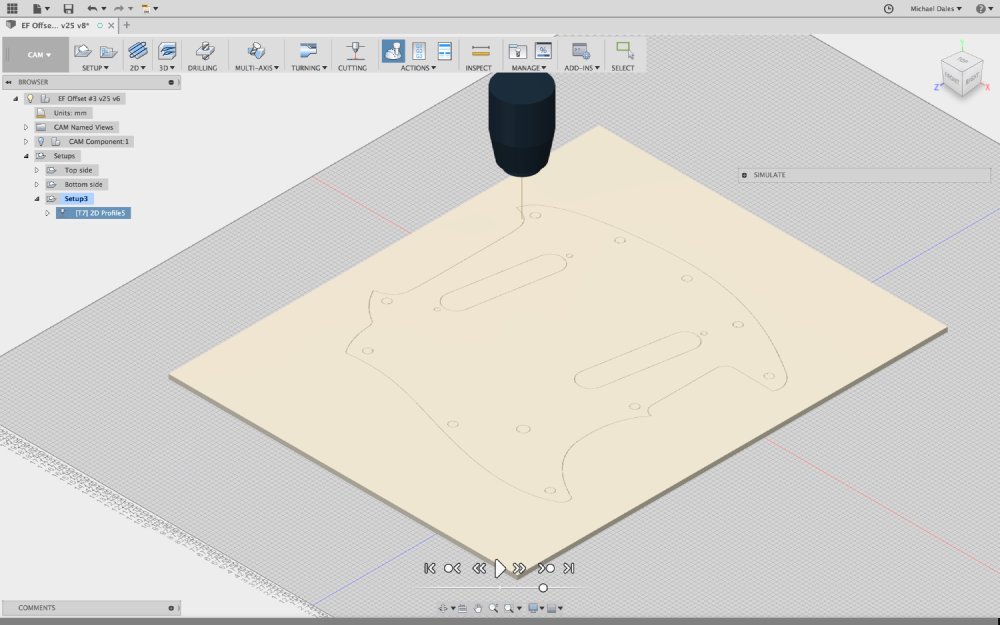Image resolution: width=1000 pixels, height=625 pixels.
Task: Open the SETUP dropdown menu
Action: point(95,68)
